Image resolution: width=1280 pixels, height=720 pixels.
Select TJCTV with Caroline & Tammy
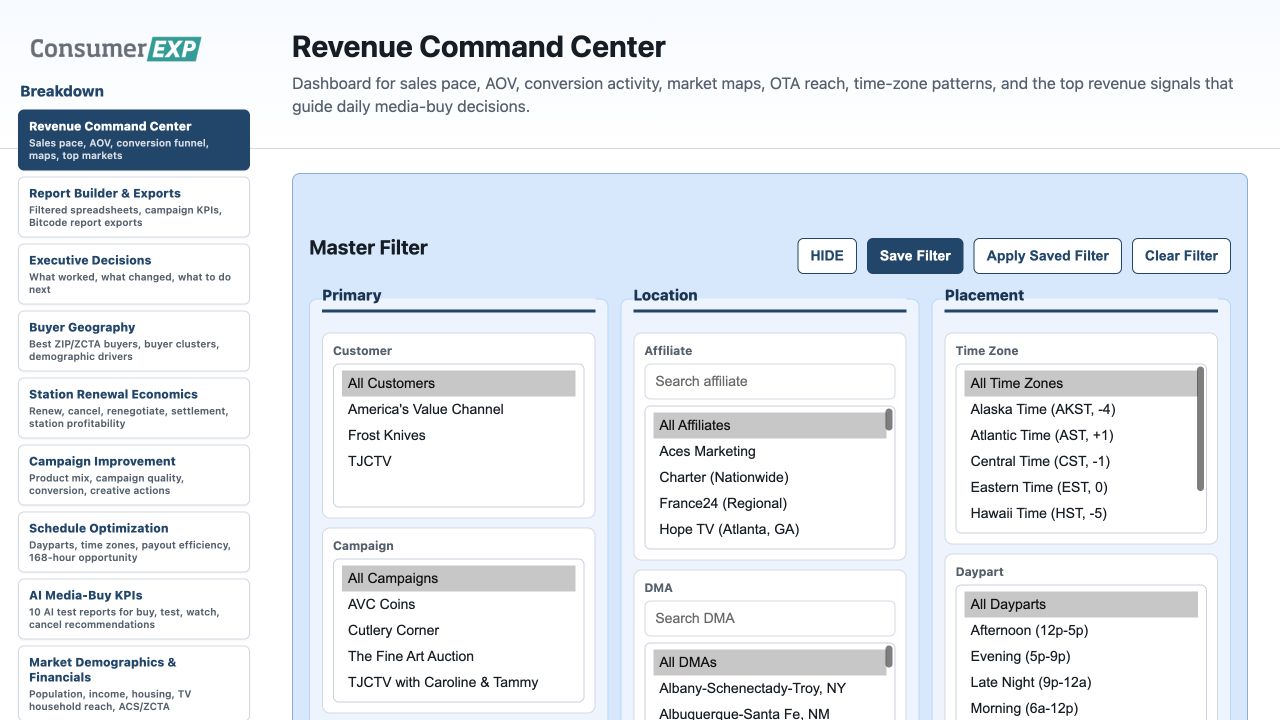(x=459, y=682)
